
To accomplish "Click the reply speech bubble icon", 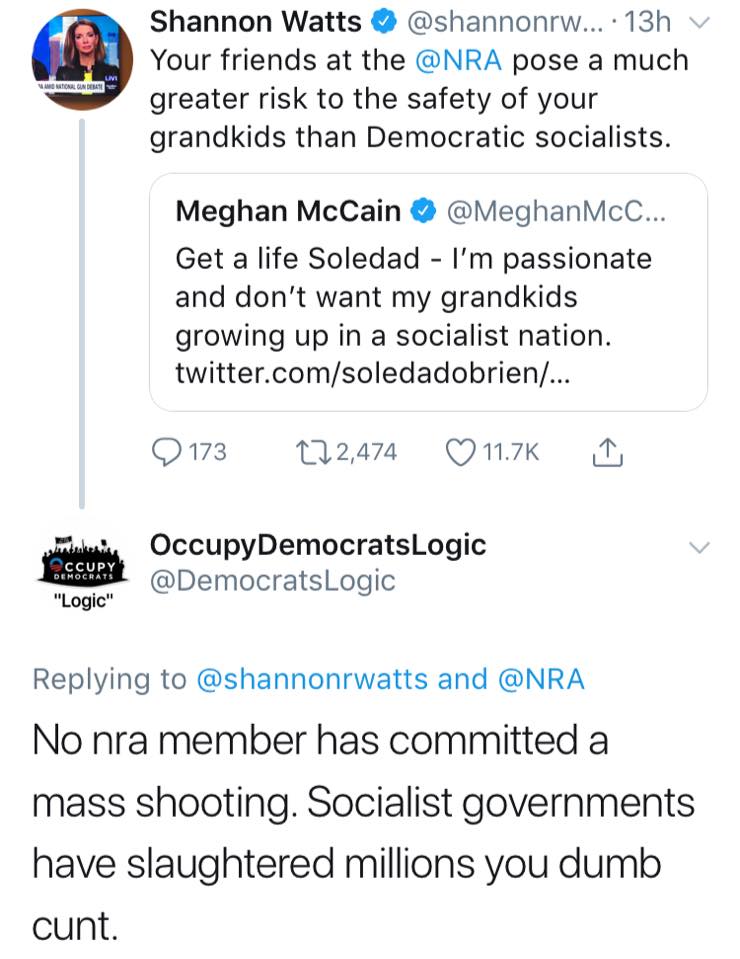I will (167, 452).
